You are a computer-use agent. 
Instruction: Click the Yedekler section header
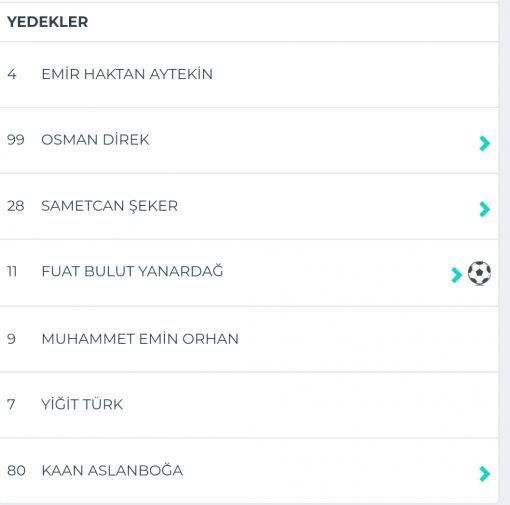pyautogui.click(x=48, y=22)
